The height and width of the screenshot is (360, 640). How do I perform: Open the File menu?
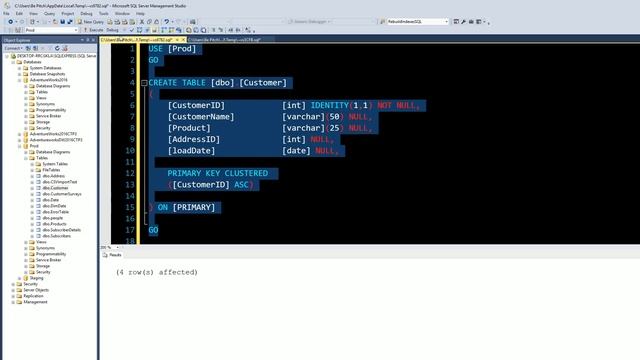pos(7,13)
